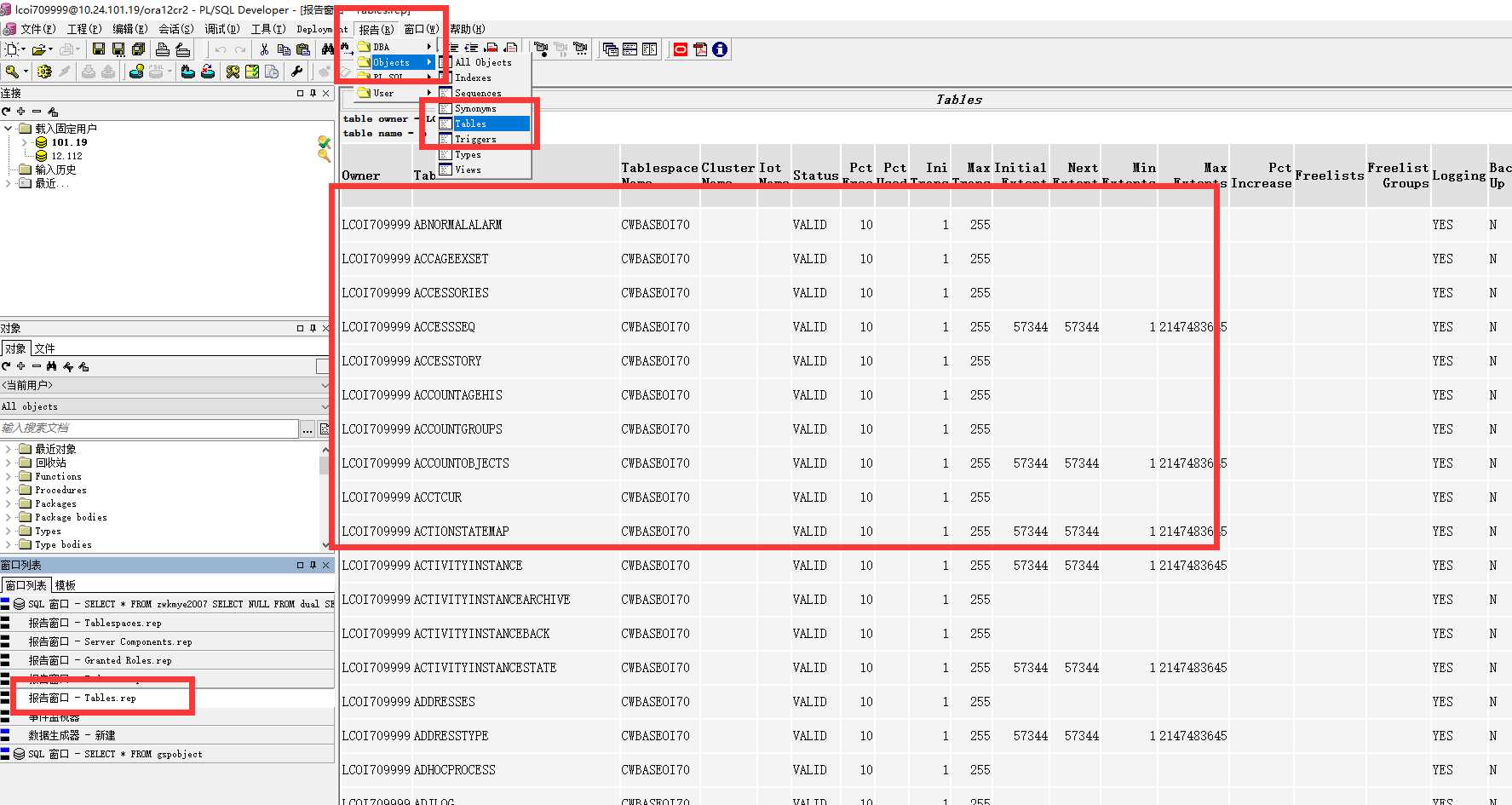Switch to the 文件 tab in 对象 panel
Image resolution: width=1512 pixels, height=805 pixels.
44,348
